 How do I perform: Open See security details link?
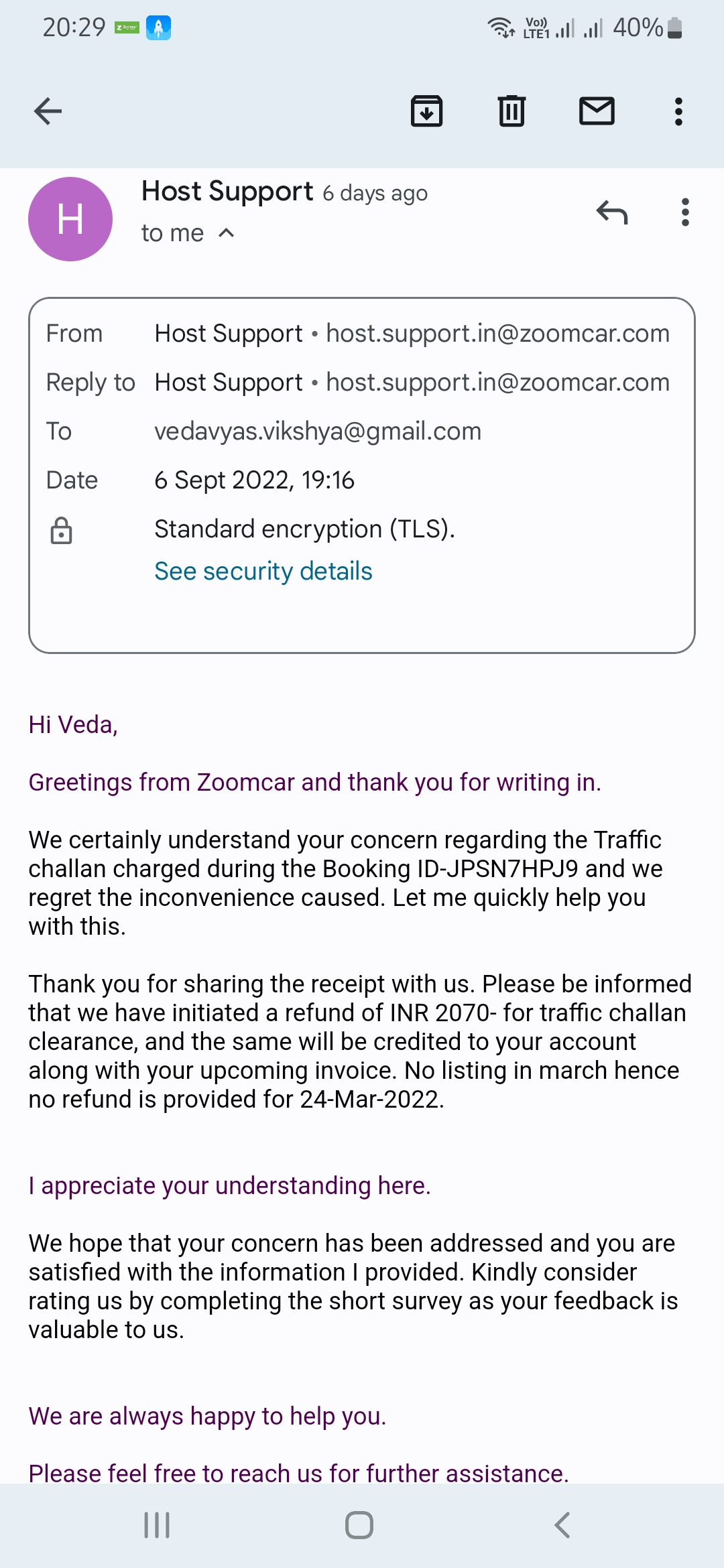point(263,571)
